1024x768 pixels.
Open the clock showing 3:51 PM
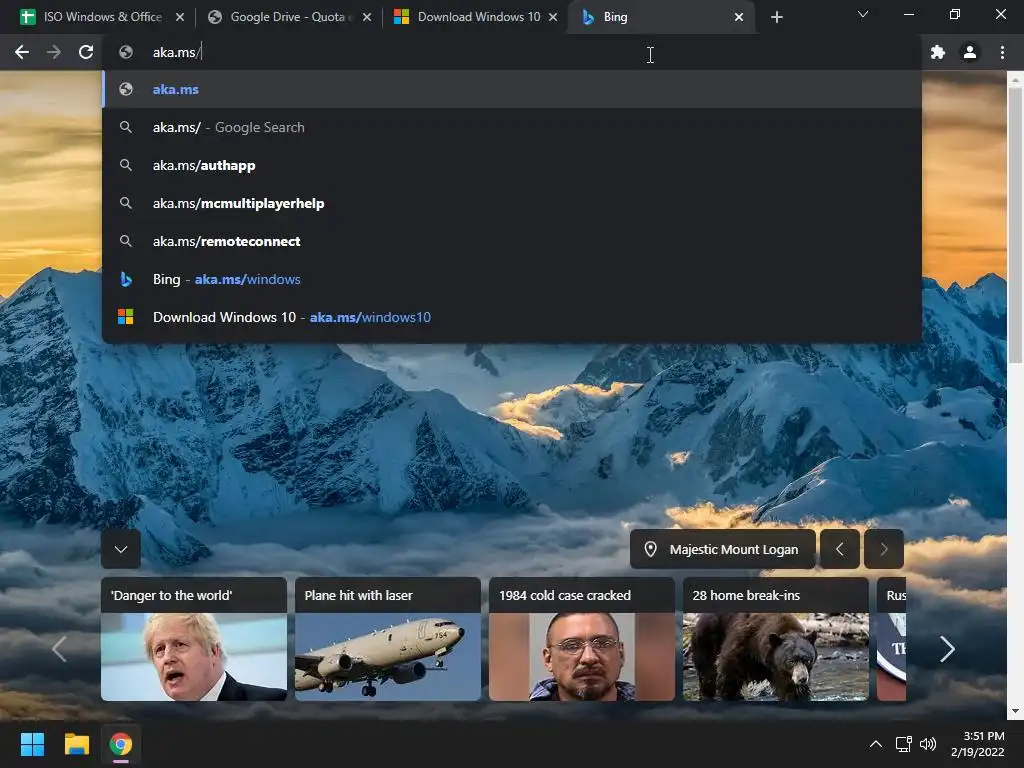[x=978, y=744]
